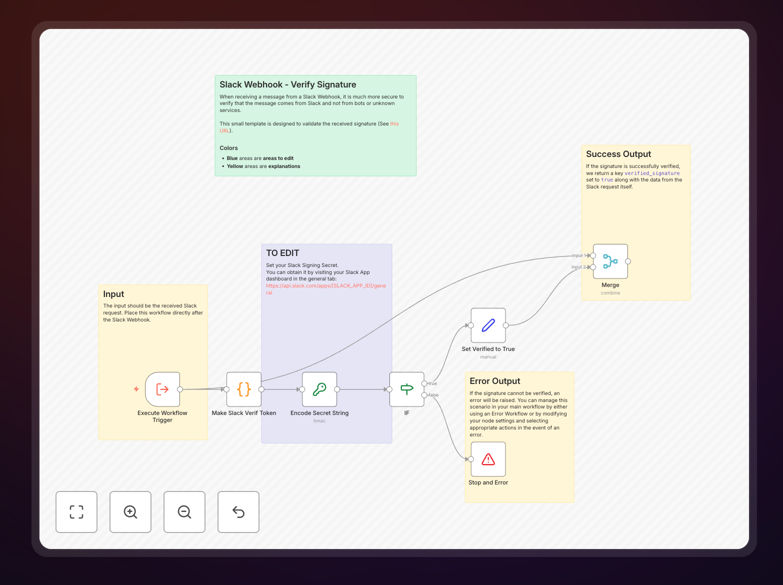This screenshot has width=783, height=585.
Task: Open the Encode Secret String key node
Action: coord(320,389)
